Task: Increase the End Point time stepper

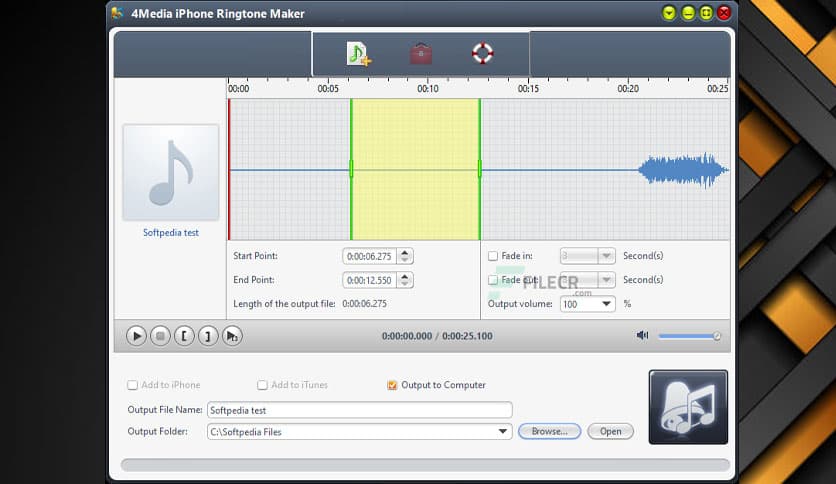Action: [x=405, y=277]
